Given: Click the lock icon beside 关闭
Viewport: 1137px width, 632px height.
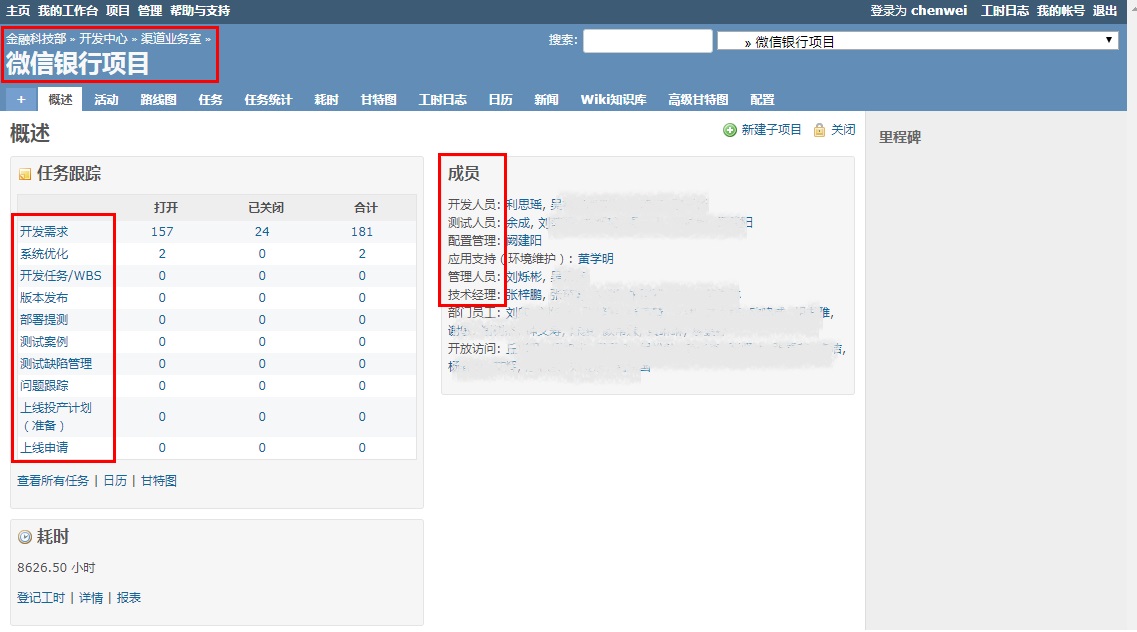Looking at the screenshot, I should (819, 130).
